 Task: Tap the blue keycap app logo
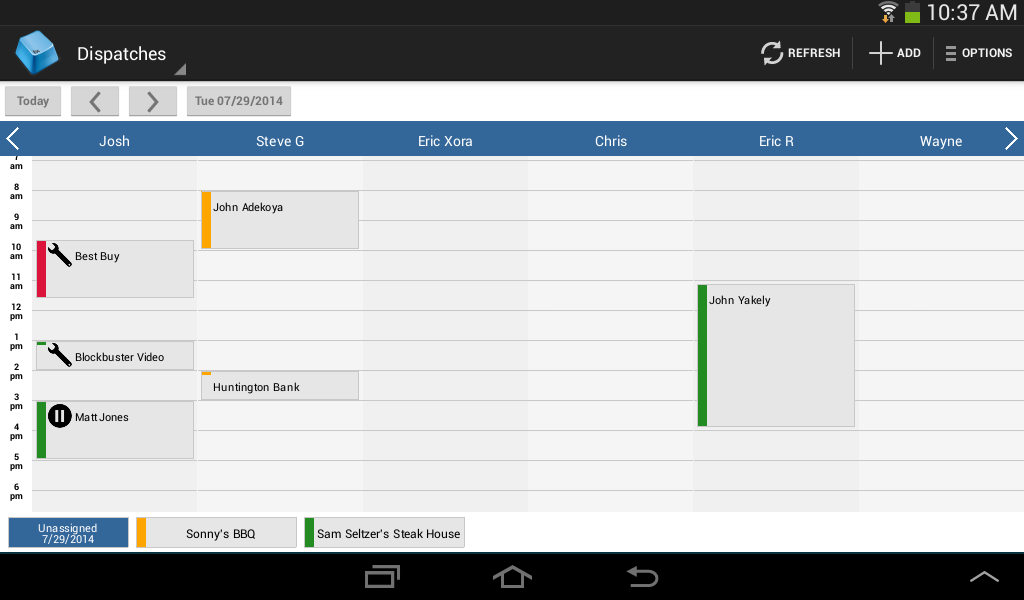click(37, 52)
